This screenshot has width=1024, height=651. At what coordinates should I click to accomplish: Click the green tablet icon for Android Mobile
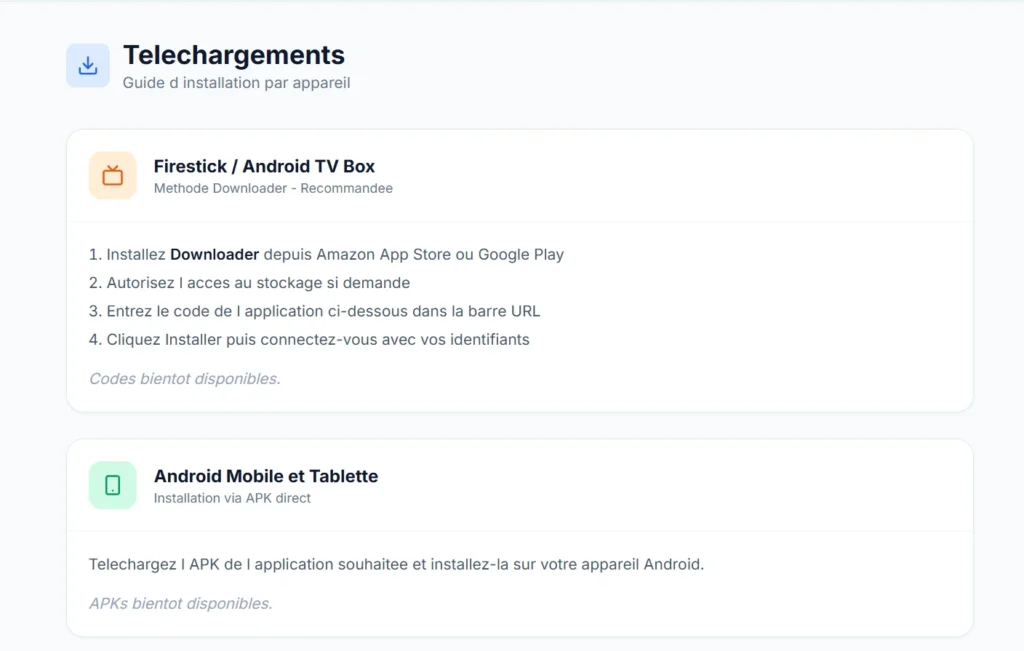coord(113,485)
